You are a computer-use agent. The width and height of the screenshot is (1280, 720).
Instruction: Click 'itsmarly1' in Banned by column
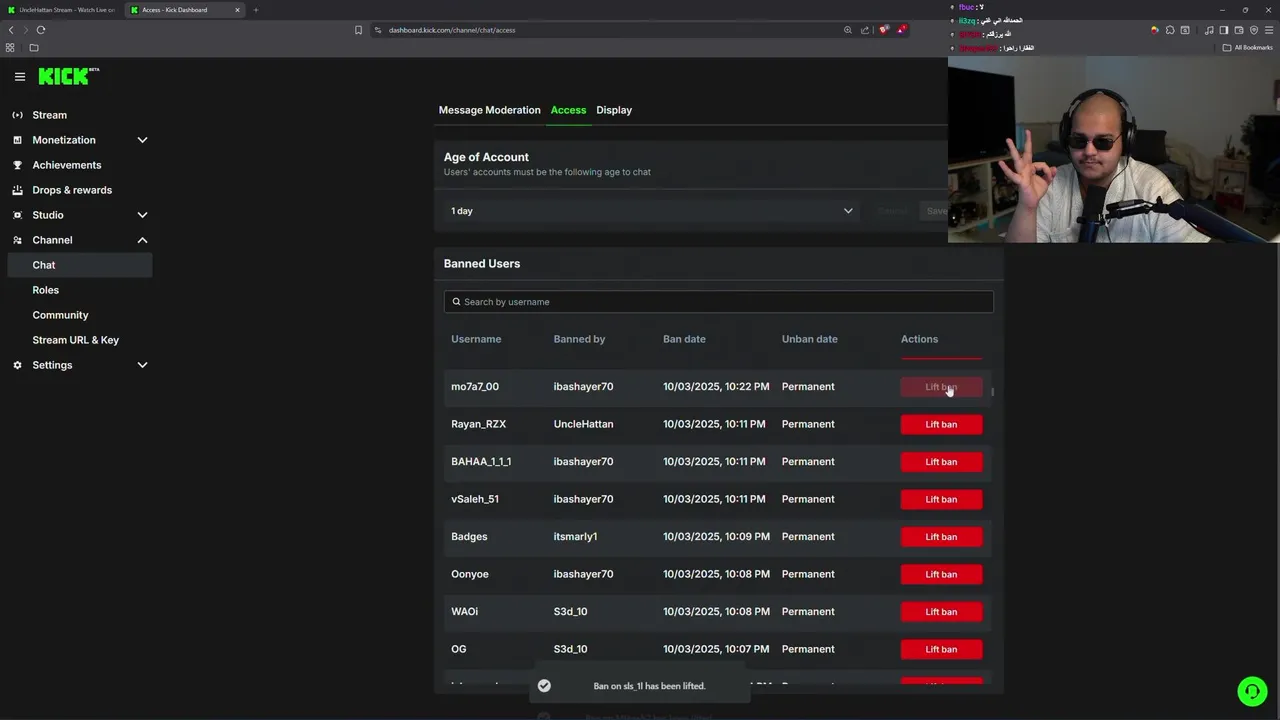click(x=575, y=537)
